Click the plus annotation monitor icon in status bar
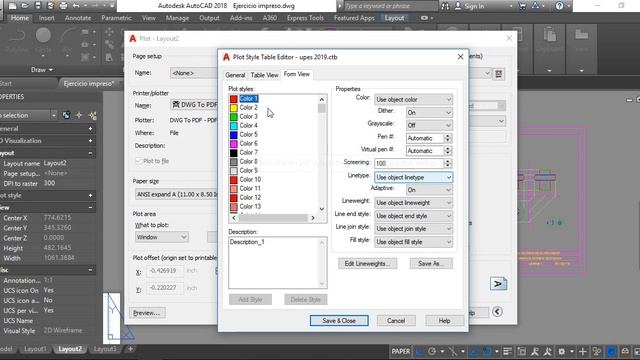 click(x=582, y=351)
